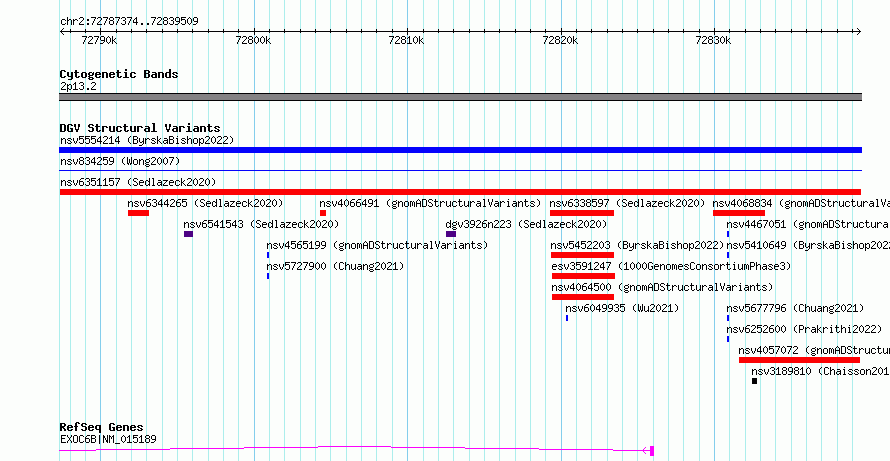This screenshot has width=890, height=461.
Task: Open variant label nsv5554214 (ByrskaBishop2022)
Action: pyautogui.click(x=147, y=140)
